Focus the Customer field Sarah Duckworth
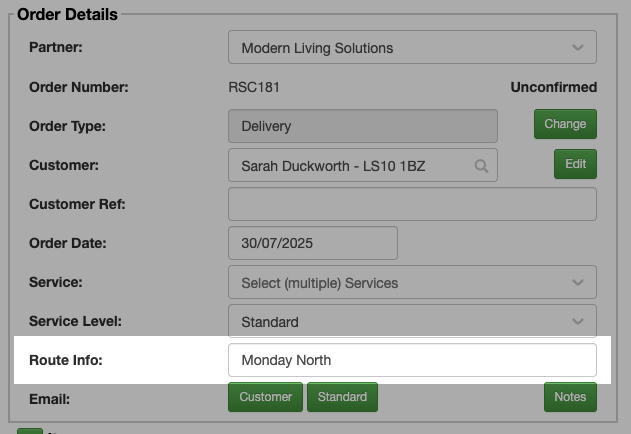Screen dimensions: 631x434 363,165
